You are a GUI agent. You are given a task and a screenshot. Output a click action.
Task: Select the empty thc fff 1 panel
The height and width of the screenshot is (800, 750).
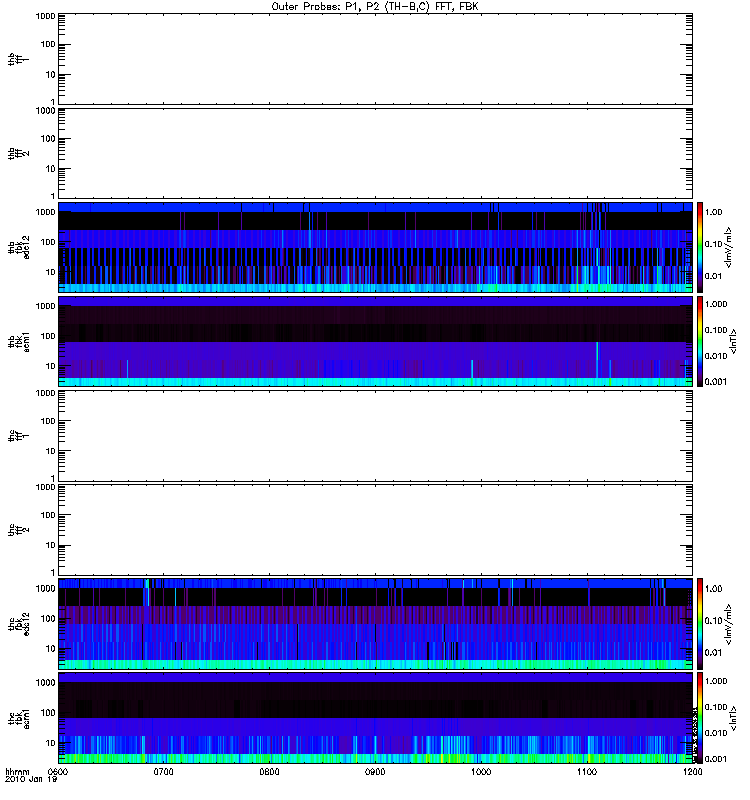tap(375, 436)
